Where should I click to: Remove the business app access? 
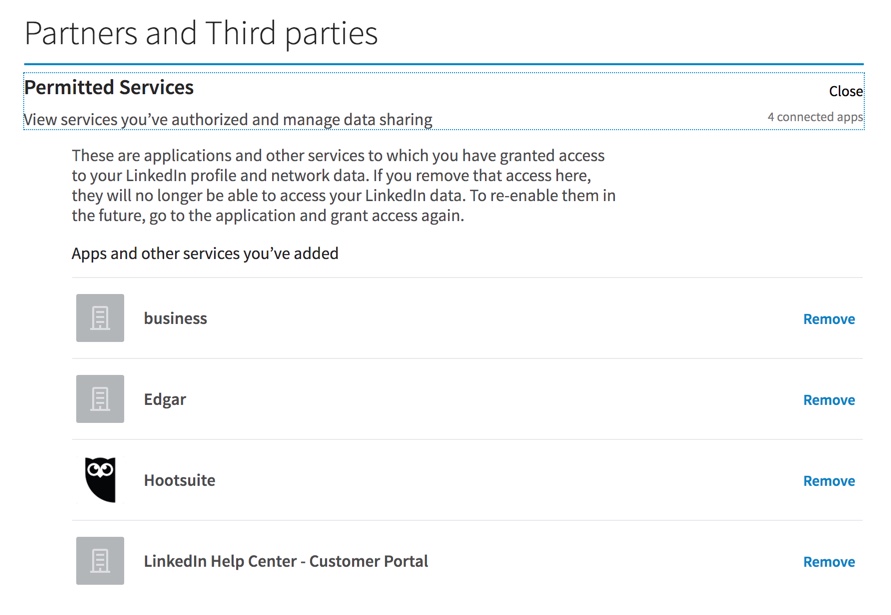click(829, 318)
